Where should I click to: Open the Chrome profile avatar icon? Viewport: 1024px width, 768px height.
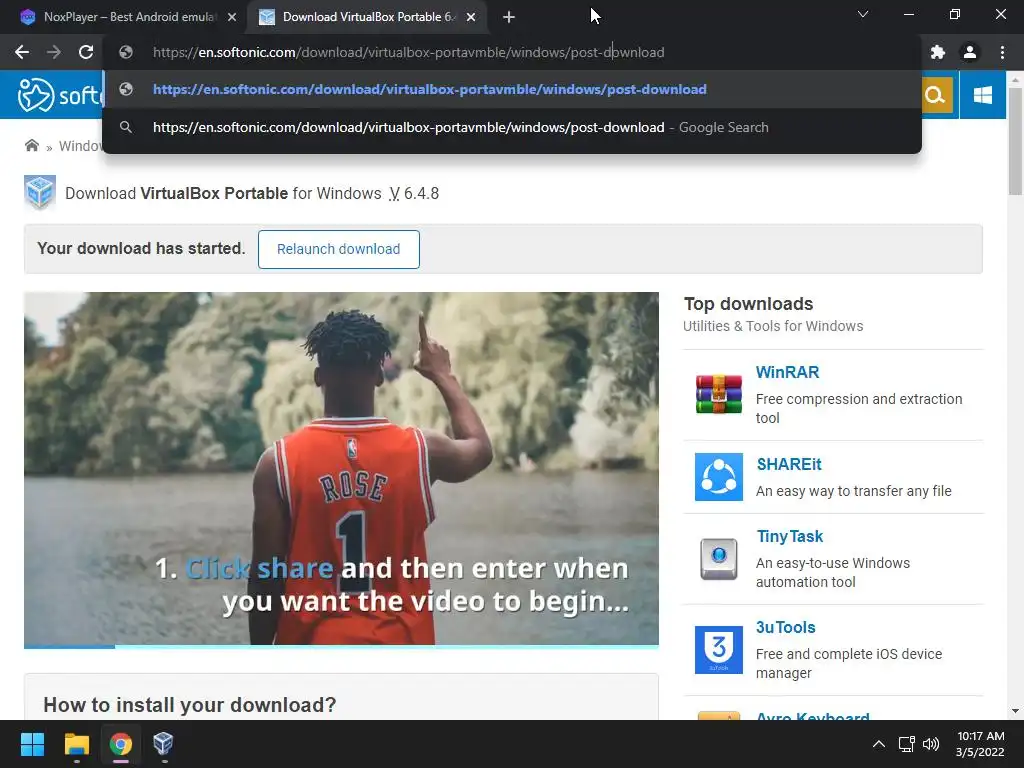[970, 52]
